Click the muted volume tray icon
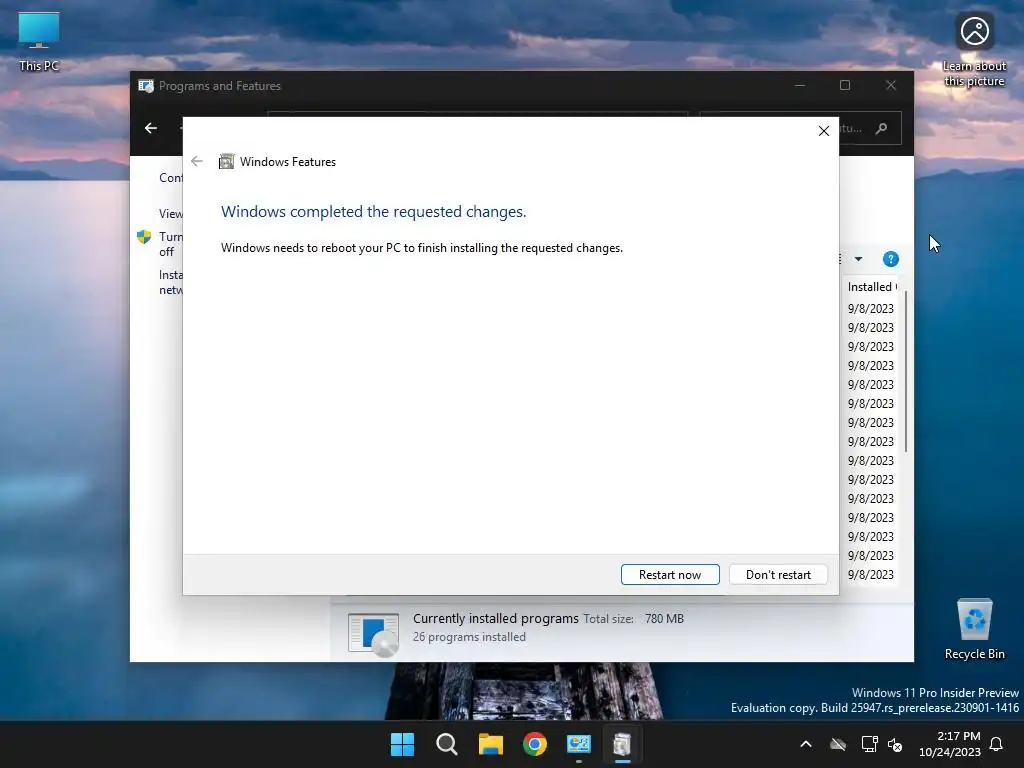The width and height of the screenshot is (1024, 768). (x=895, y=744)
